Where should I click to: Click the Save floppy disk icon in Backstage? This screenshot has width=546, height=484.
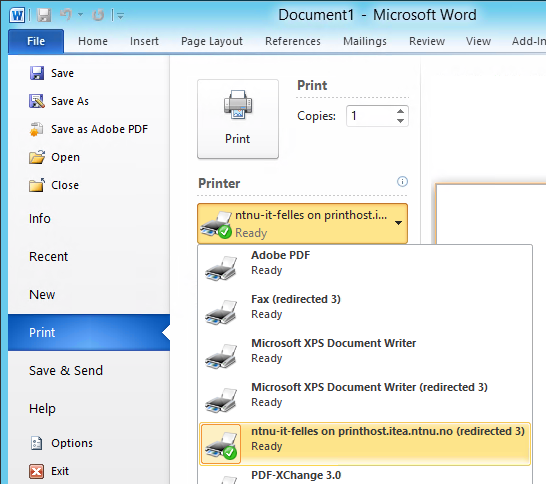tap(37, 73)
